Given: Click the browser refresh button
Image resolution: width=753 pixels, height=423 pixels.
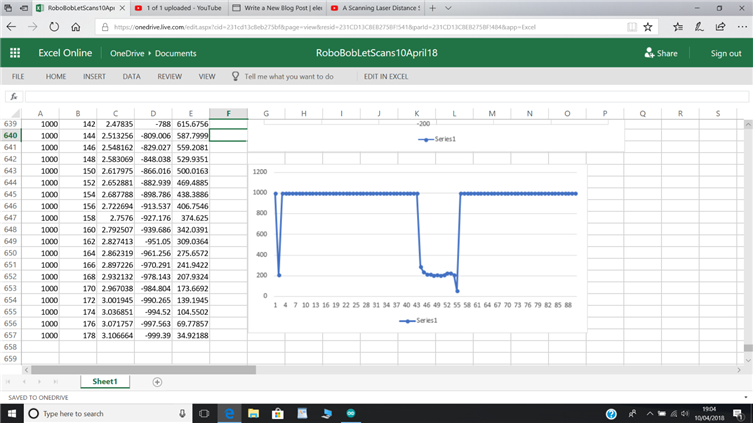Looking at the screenshot, I should [x=55, y=27].
